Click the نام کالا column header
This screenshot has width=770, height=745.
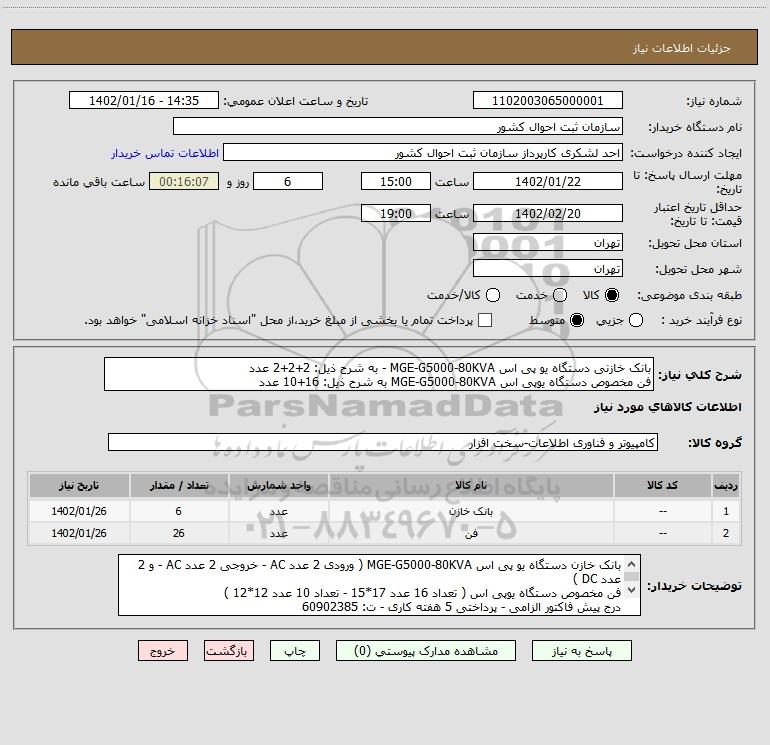[x=471, y=486]
